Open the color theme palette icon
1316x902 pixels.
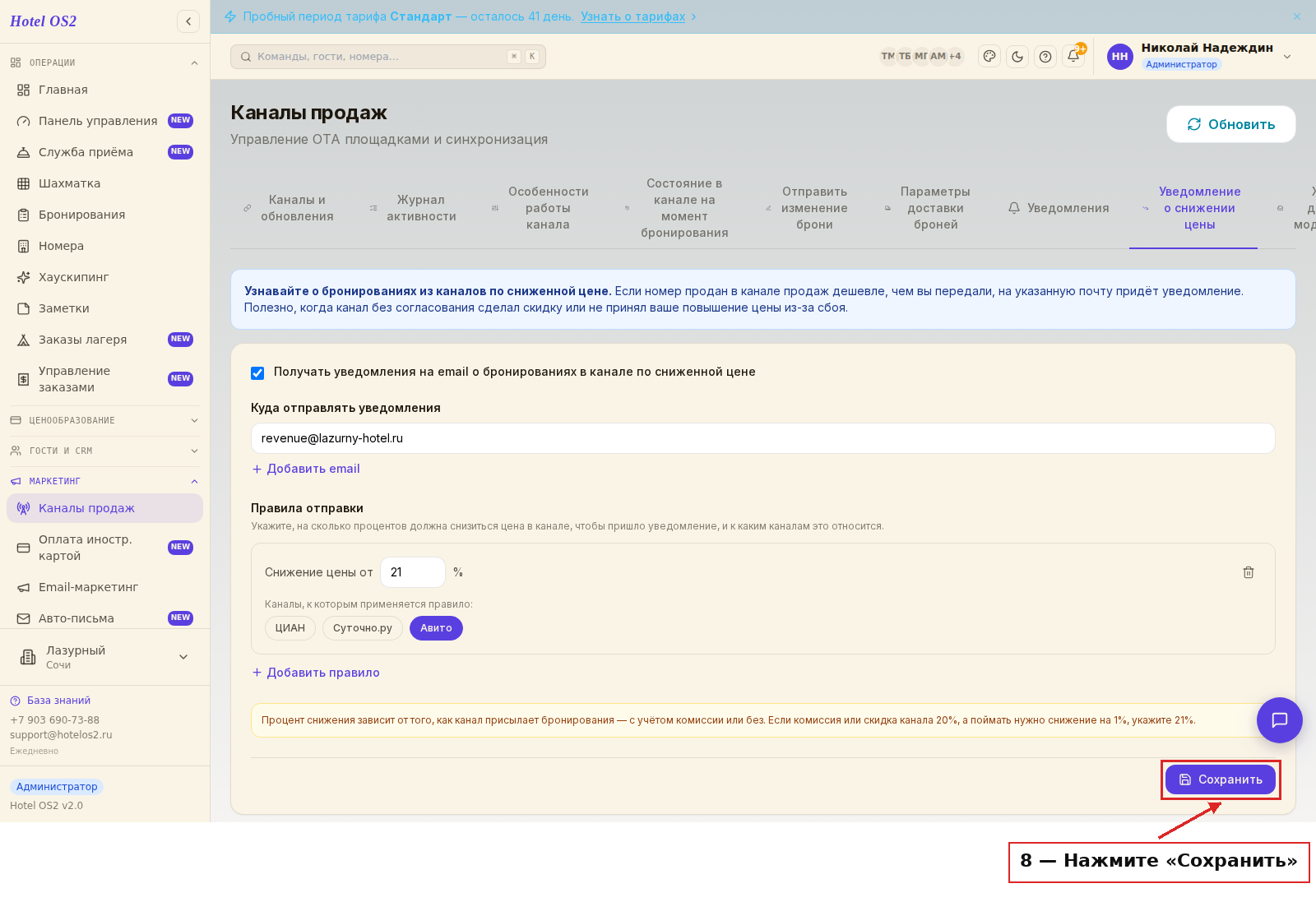(989, 57)
